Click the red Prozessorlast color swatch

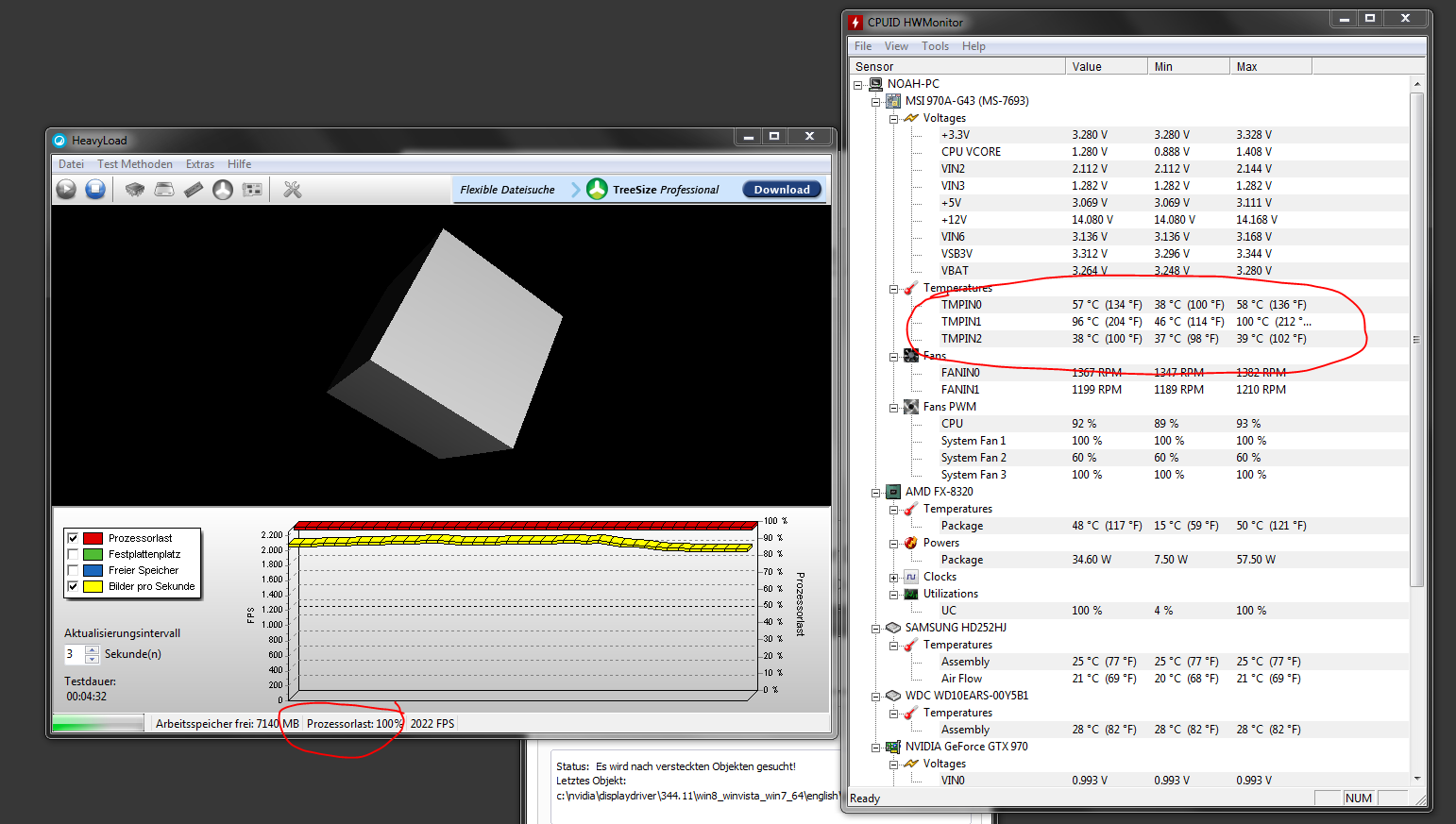[93, 538]
